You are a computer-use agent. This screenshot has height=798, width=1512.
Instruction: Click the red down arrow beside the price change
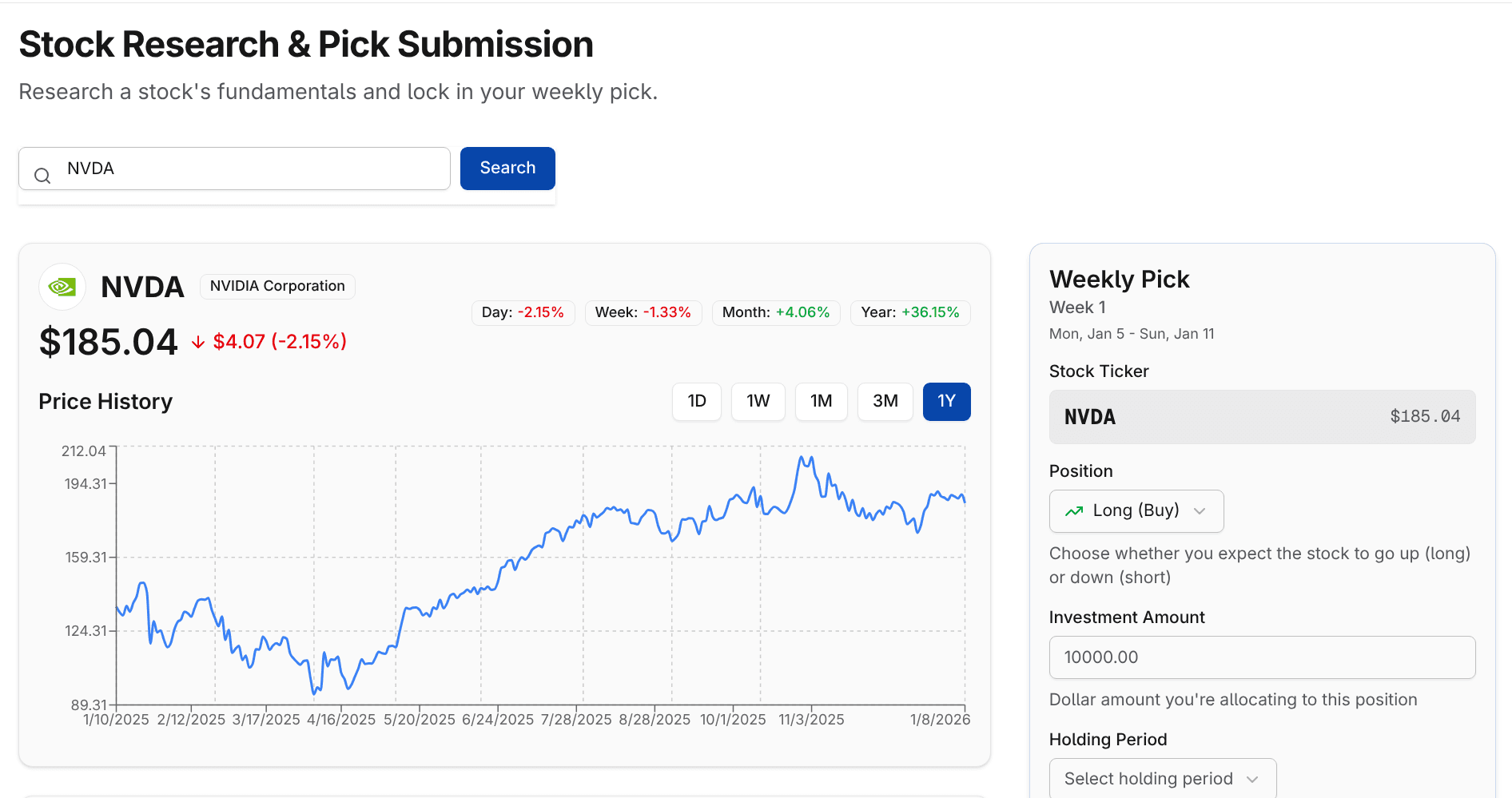197,341
